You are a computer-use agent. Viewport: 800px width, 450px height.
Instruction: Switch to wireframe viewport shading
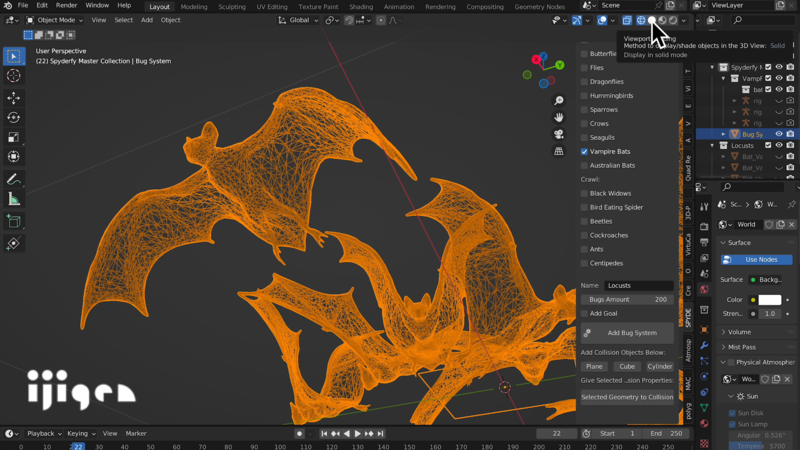pos(641,20)
